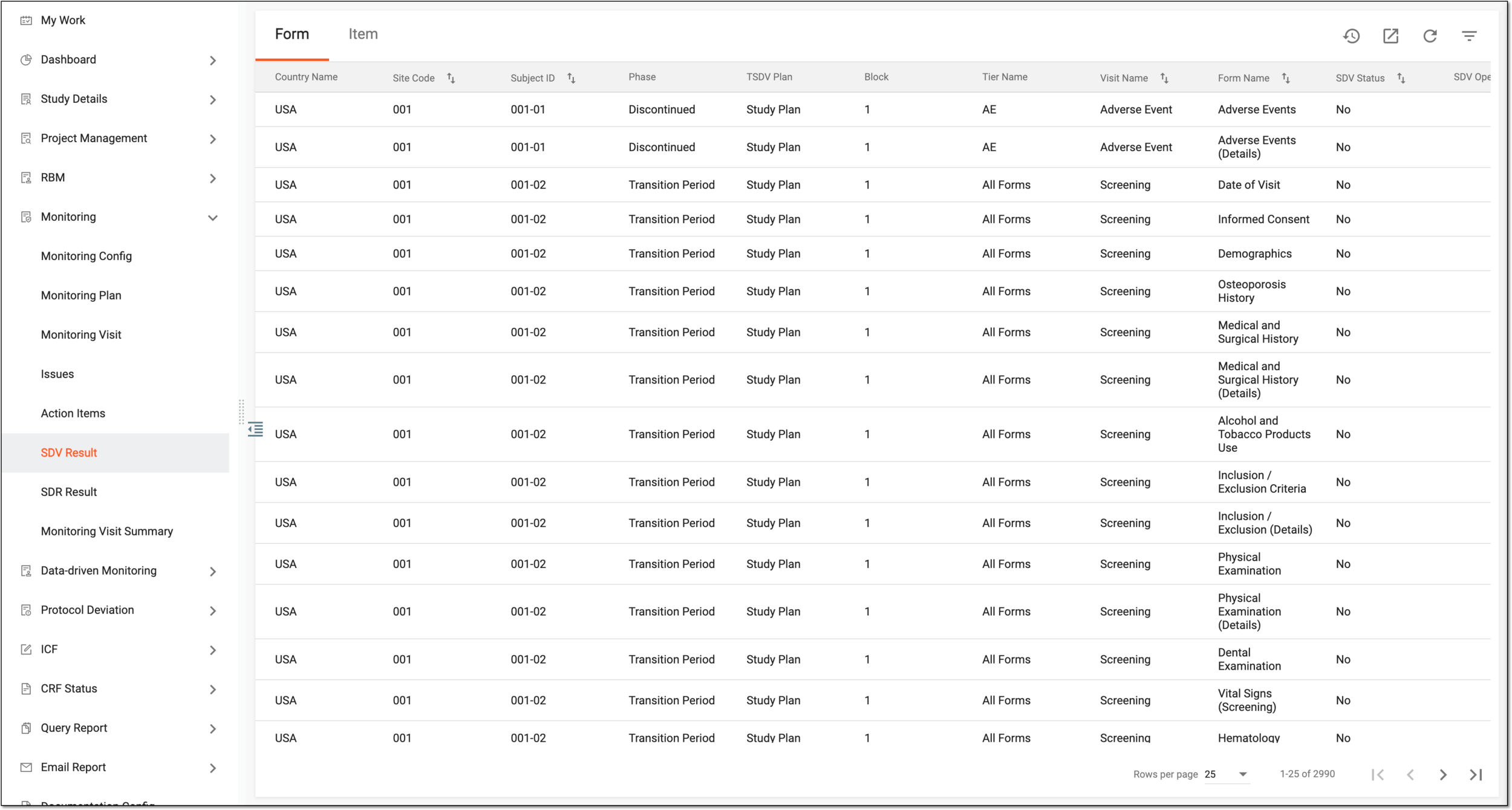This screenshot has height=810, width=1512.
Task: Sort by Subject ID column arrows
Action: (572, 78)
